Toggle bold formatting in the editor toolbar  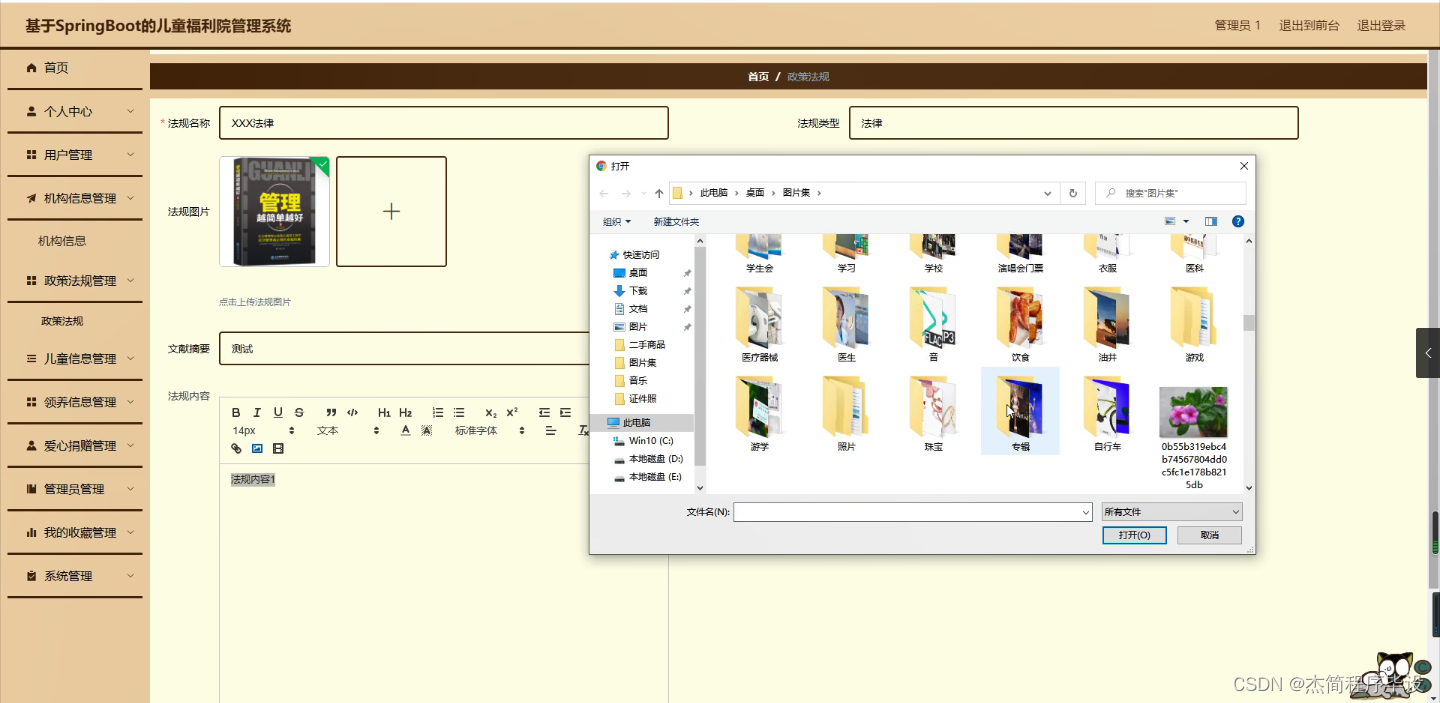236,412
